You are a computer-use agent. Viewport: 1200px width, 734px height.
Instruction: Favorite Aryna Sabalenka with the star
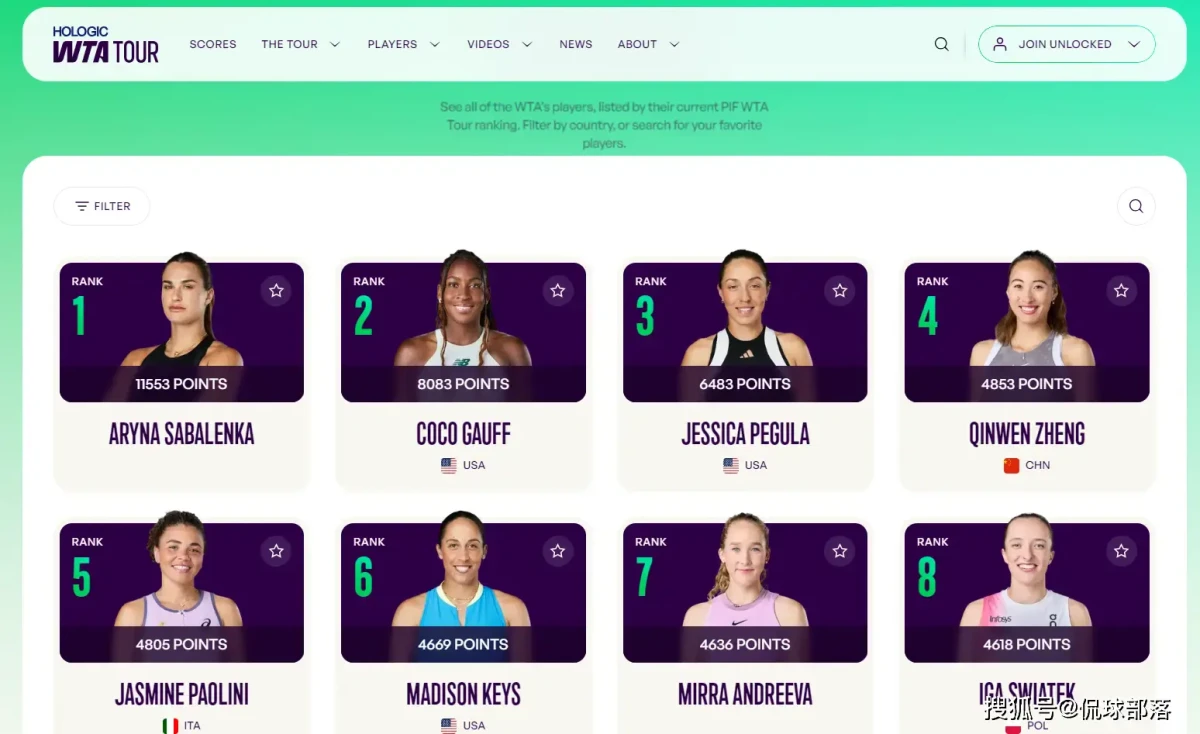coord(276,290)
